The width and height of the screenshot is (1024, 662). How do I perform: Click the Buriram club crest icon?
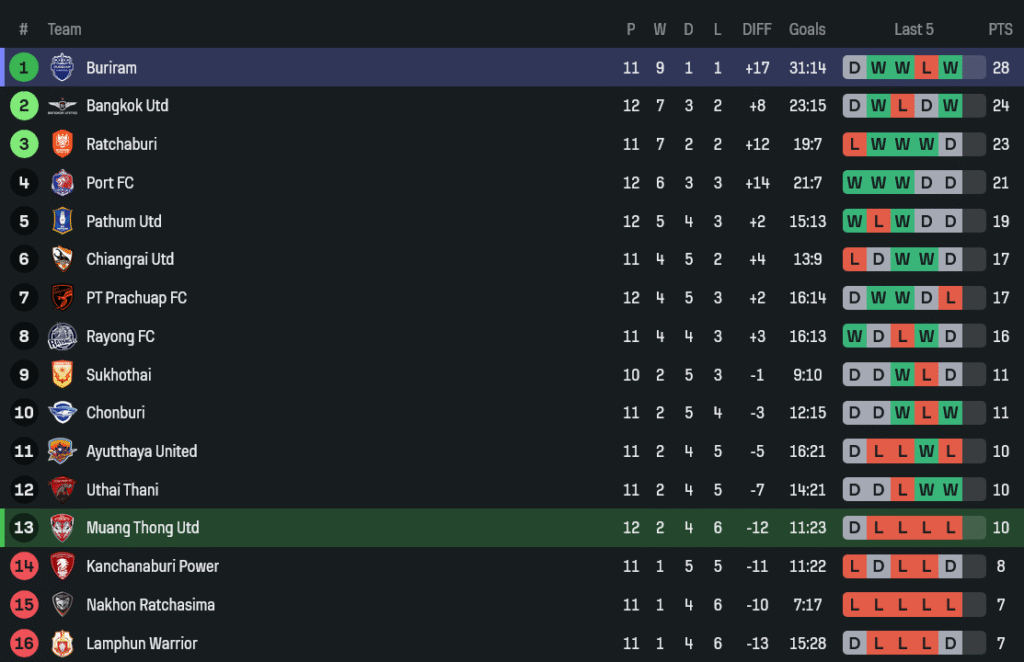point(62,67)
